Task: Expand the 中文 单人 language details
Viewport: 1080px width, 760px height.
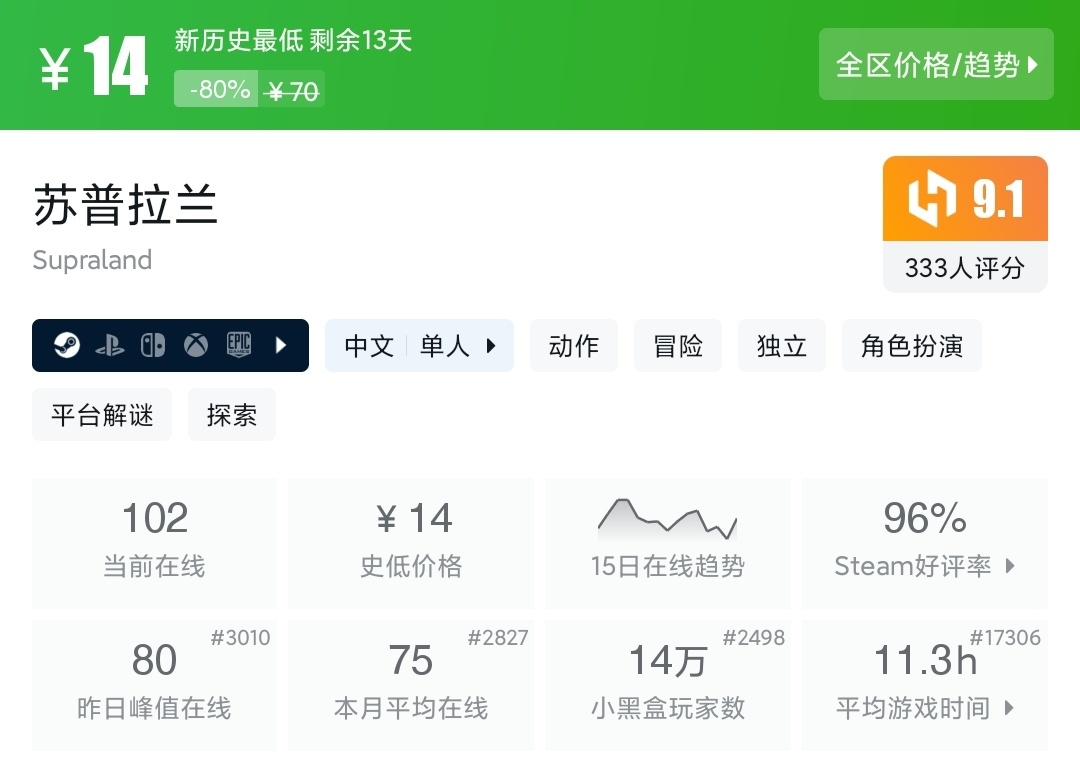Action: 419,346
